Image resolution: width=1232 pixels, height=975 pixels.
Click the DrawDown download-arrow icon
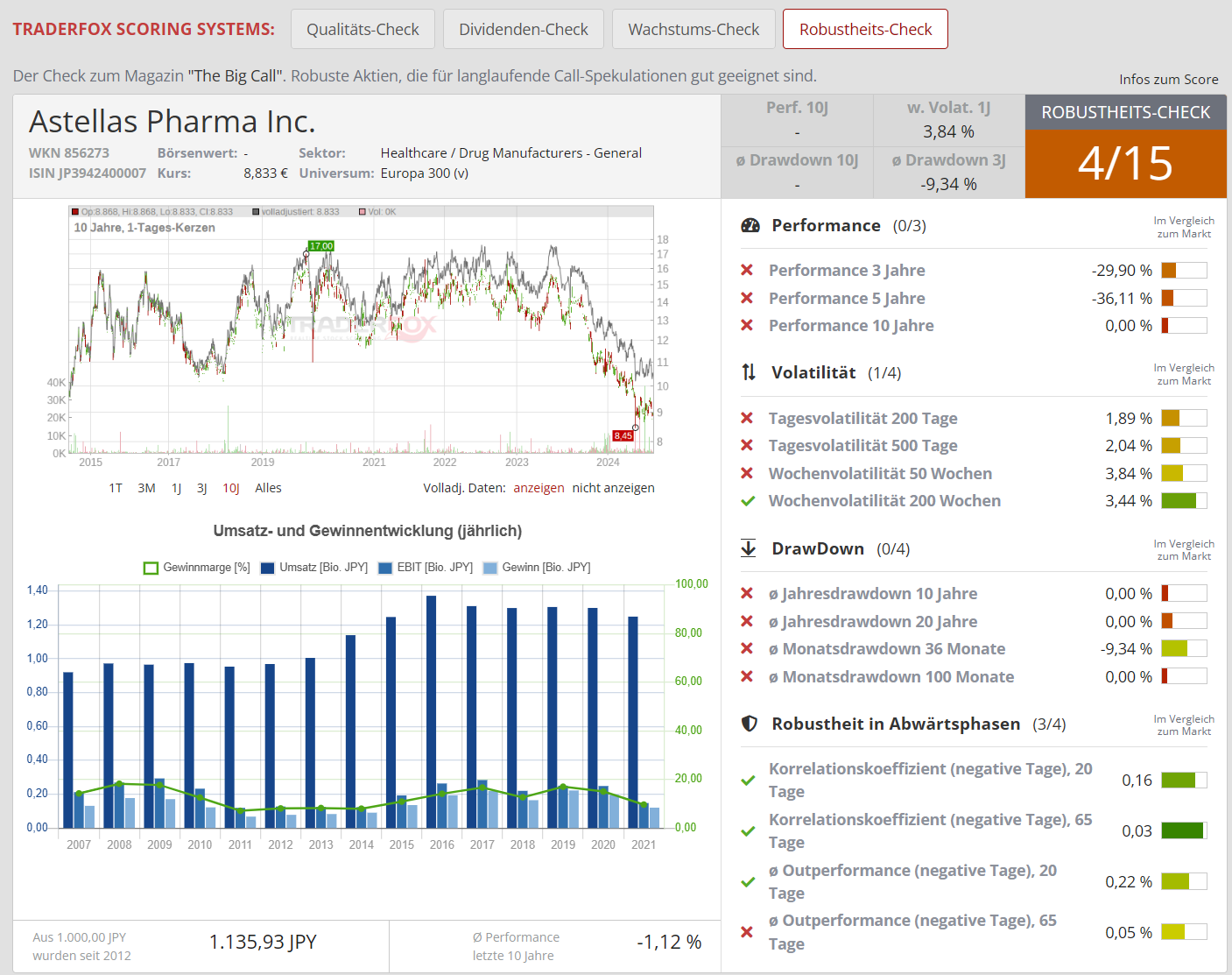[749, 548]
